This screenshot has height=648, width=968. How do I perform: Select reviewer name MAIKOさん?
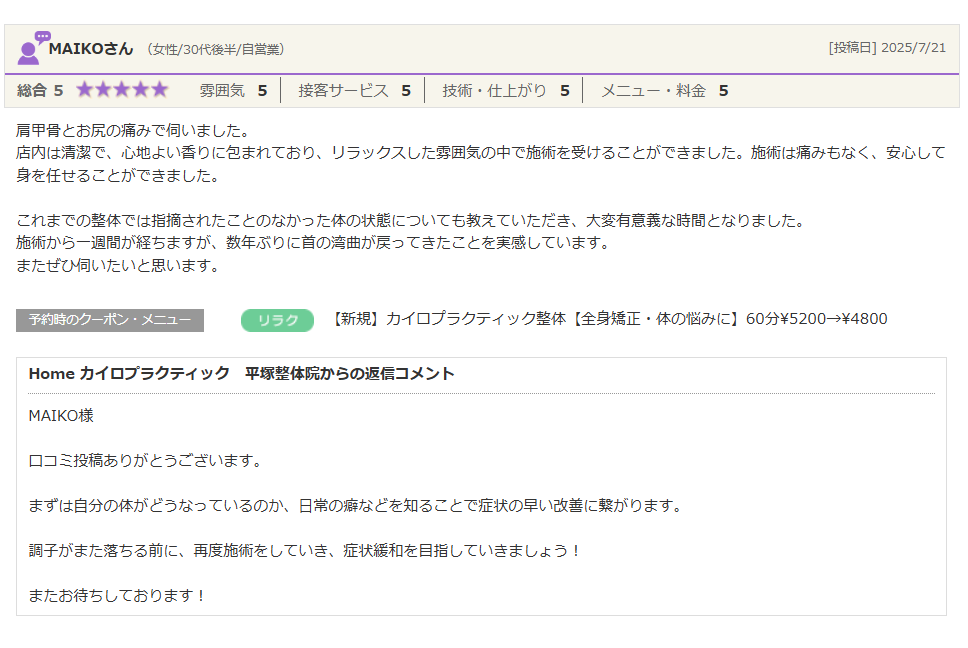point(91,49)
